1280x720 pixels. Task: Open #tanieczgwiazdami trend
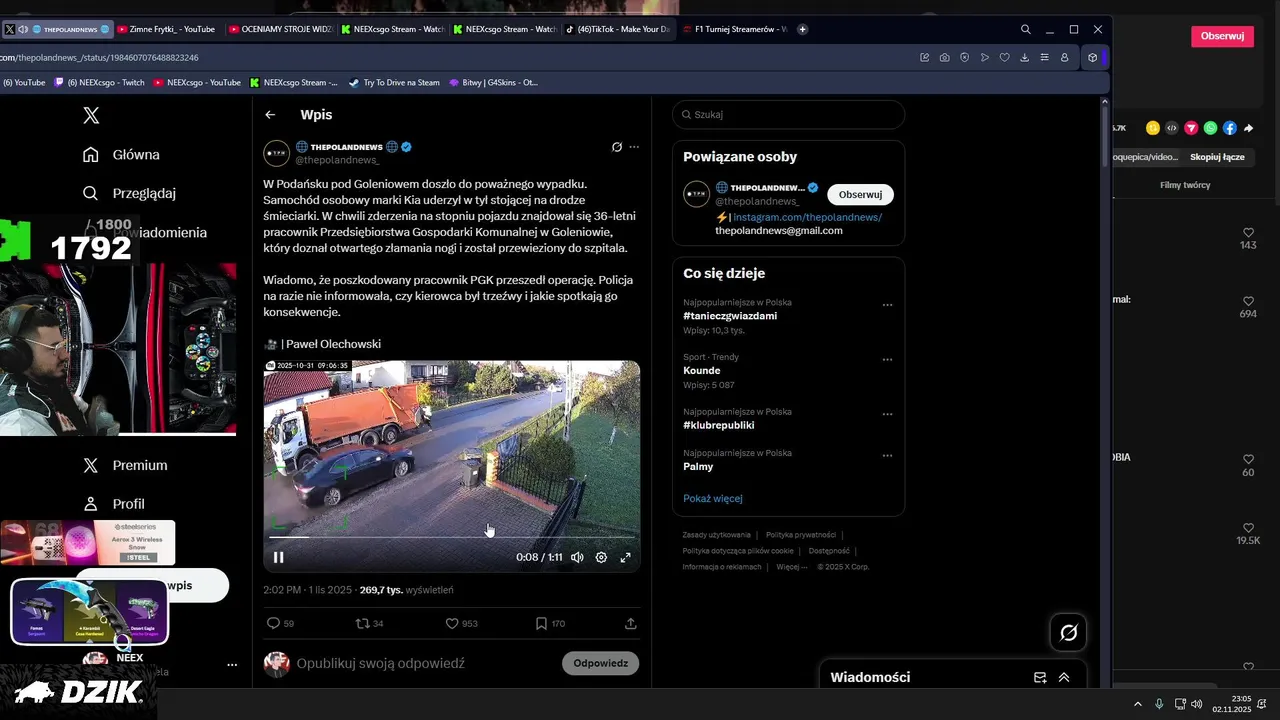coord(730,316)
